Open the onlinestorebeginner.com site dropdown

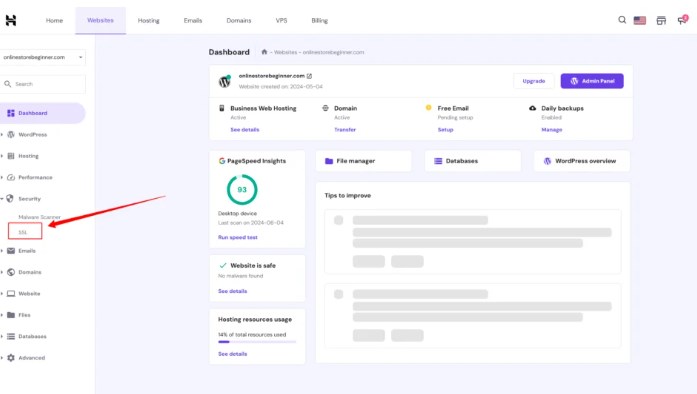[x=43, y=57]
